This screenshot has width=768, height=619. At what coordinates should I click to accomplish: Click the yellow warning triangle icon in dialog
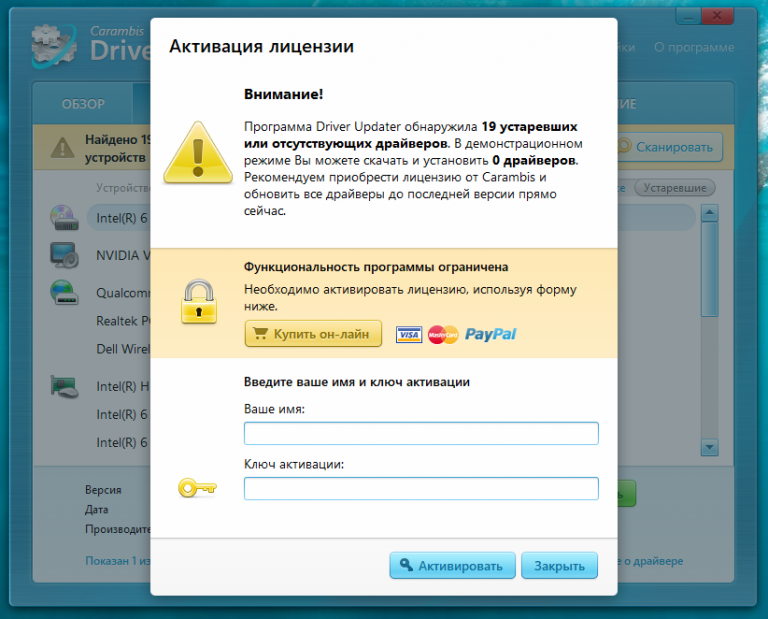[198, 153]
